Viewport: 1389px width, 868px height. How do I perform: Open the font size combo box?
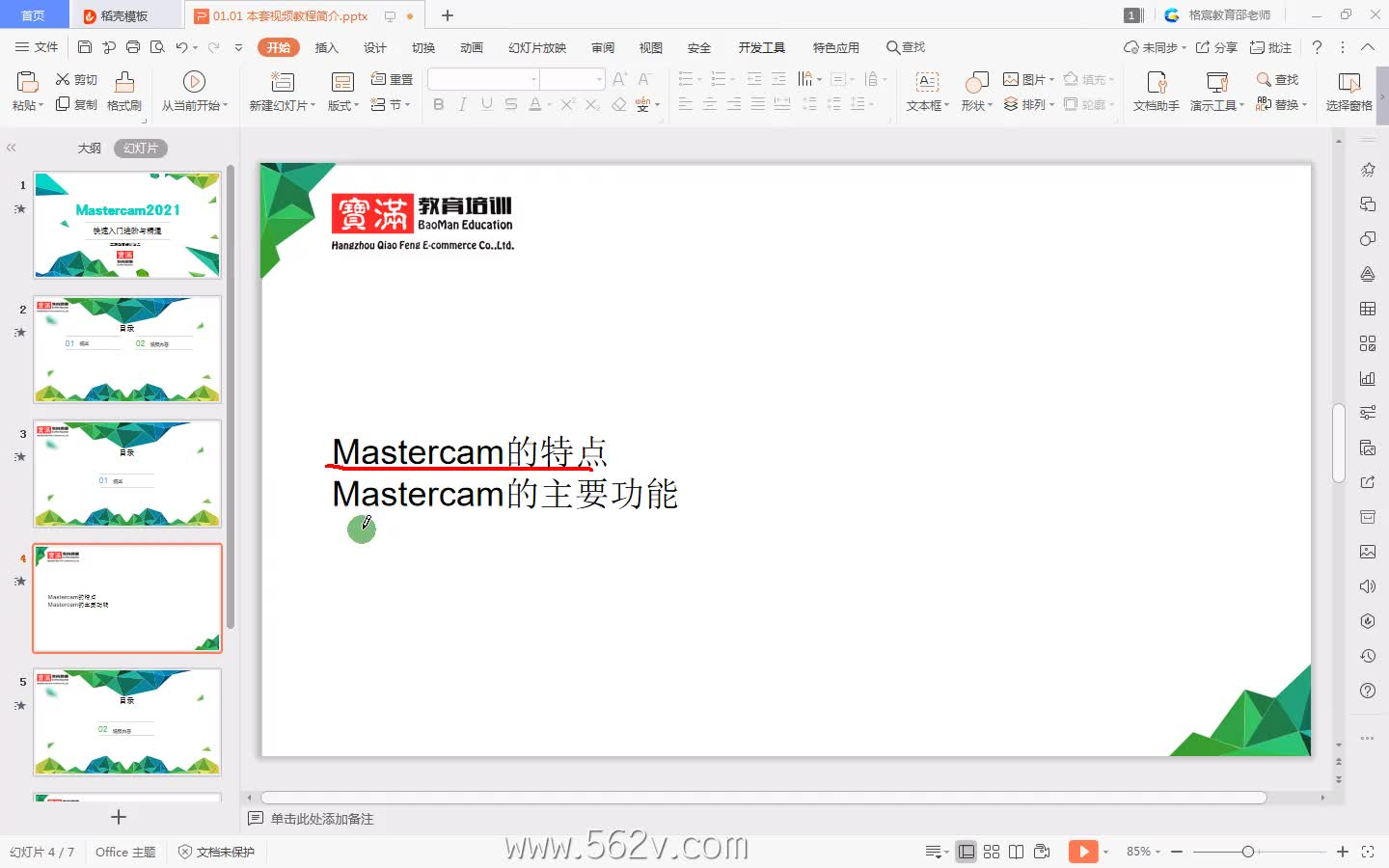[573, 79]
